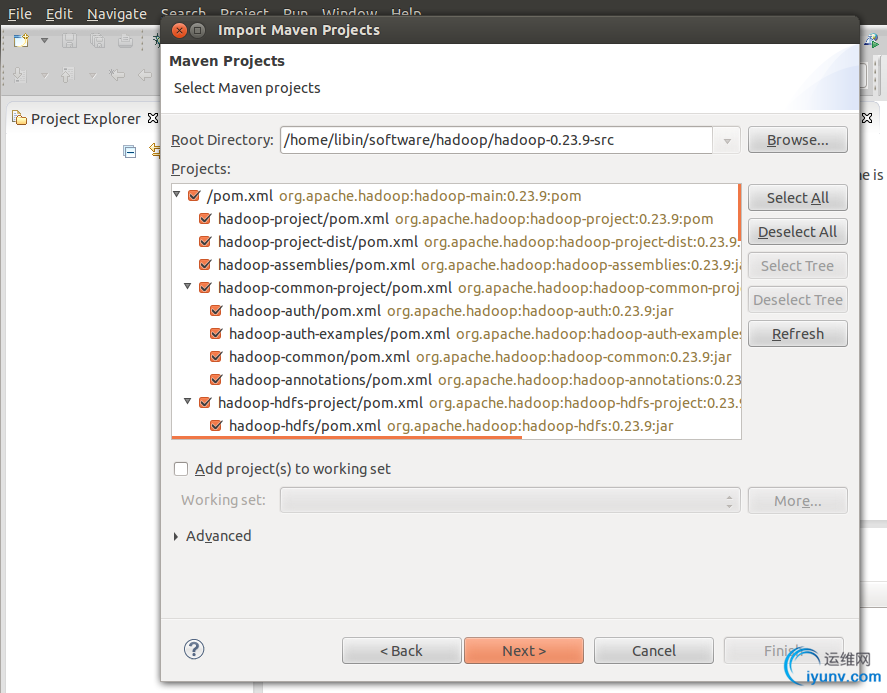Collapse the root /pom.xml tree node

[176, 195]
